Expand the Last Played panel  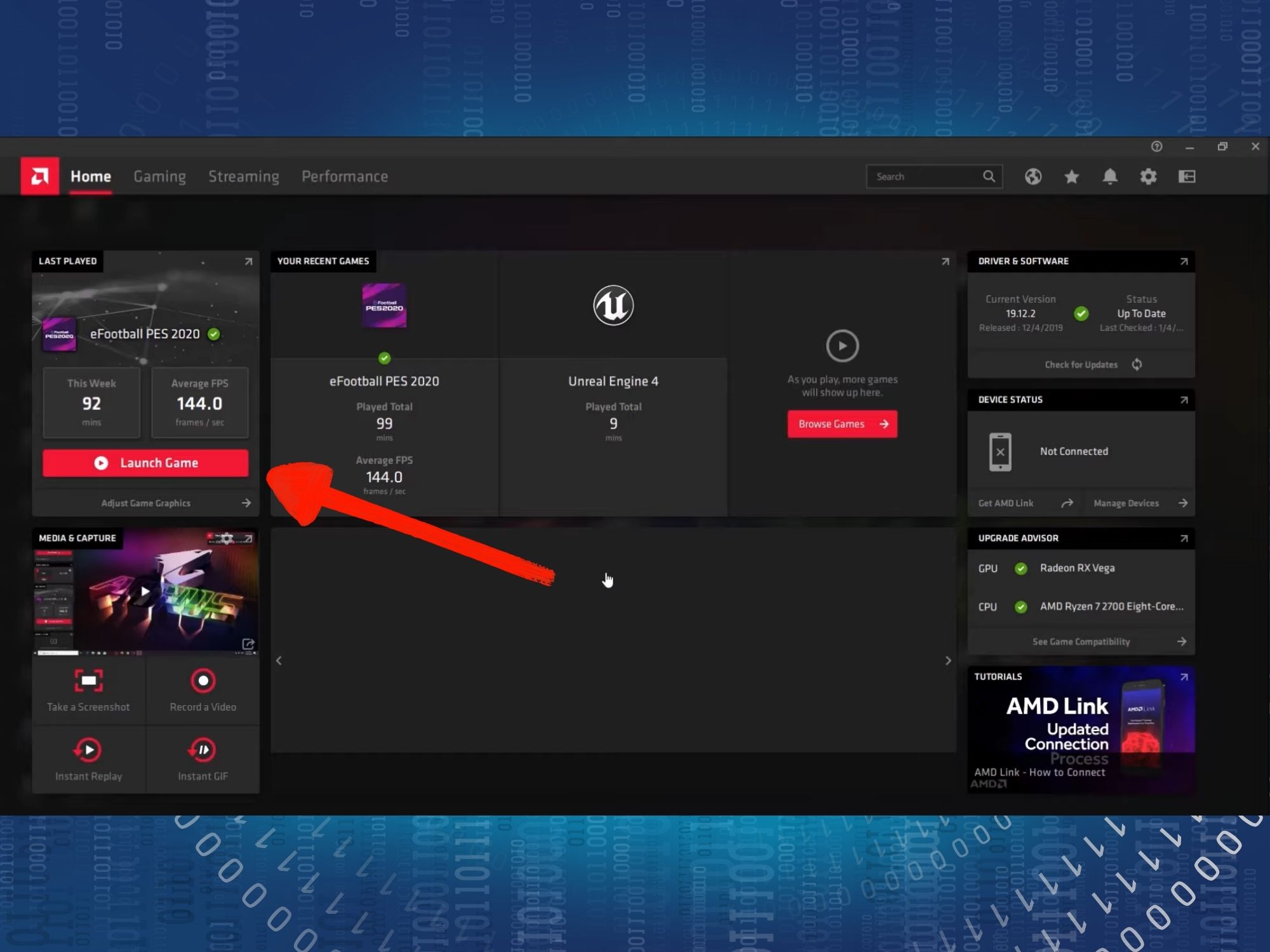(x=248, y=261)
